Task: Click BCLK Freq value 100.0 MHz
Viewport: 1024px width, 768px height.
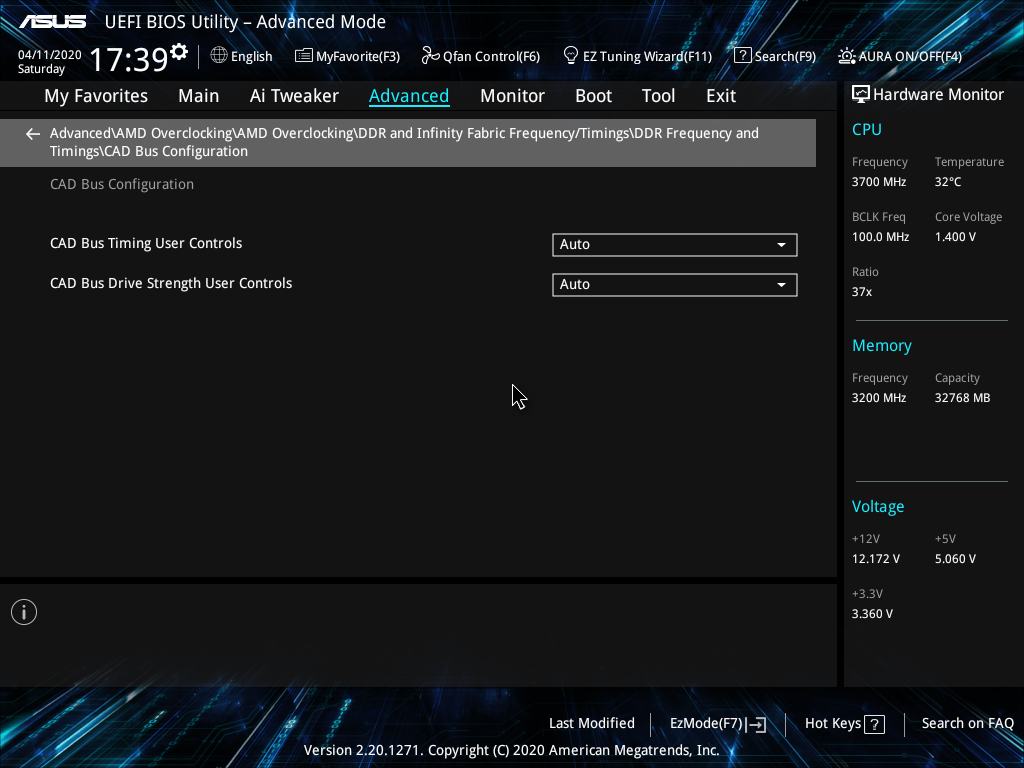Action: [x=880, y=237]
